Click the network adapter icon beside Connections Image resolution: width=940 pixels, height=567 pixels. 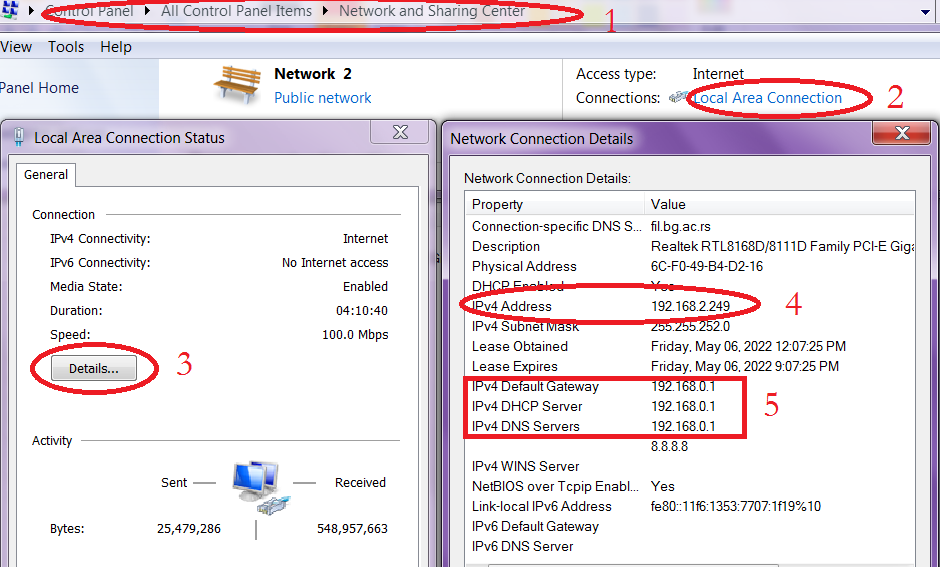coord(679,97)
